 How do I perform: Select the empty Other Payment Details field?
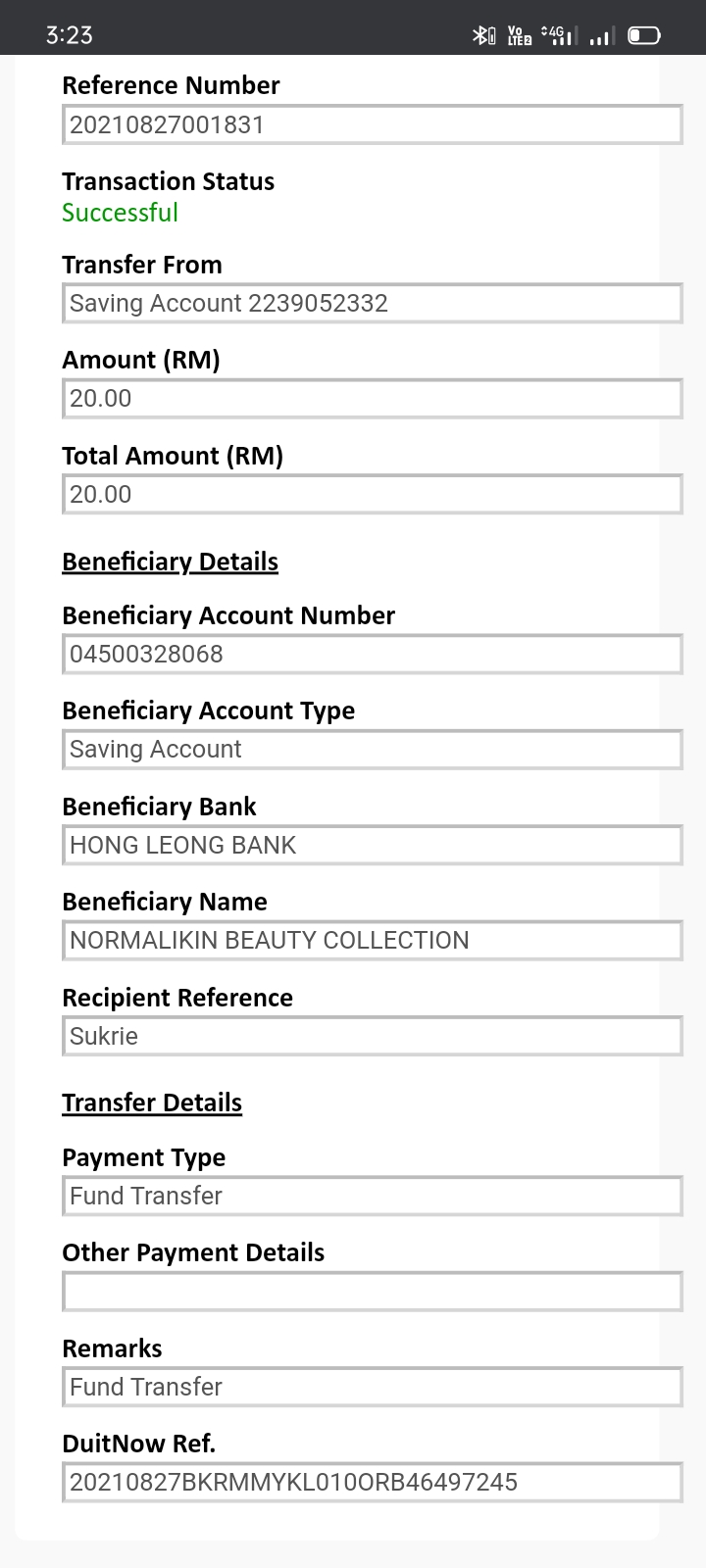point(373,1292)
